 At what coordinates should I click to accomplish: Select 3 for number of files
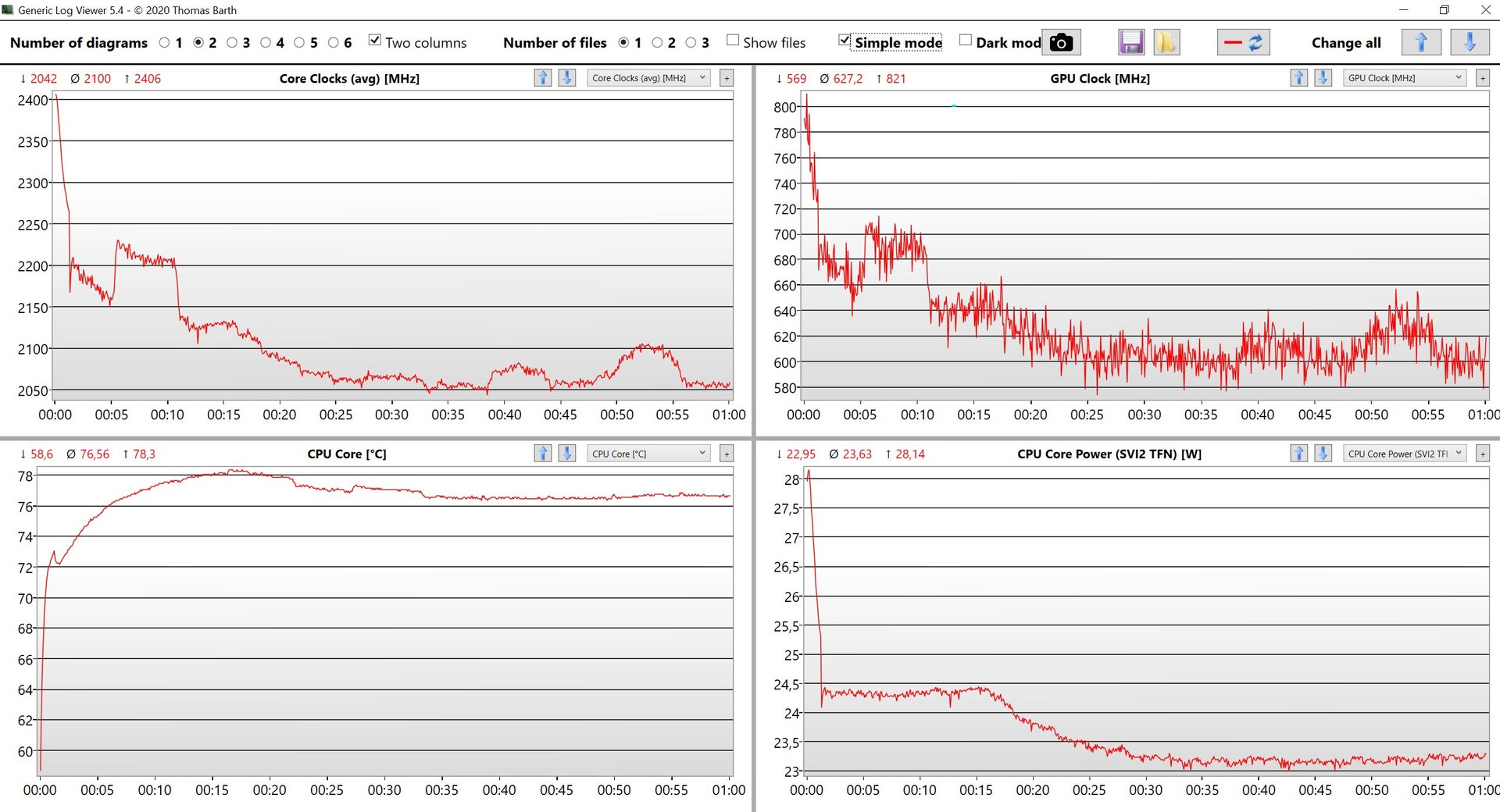[x=691, y=43]
